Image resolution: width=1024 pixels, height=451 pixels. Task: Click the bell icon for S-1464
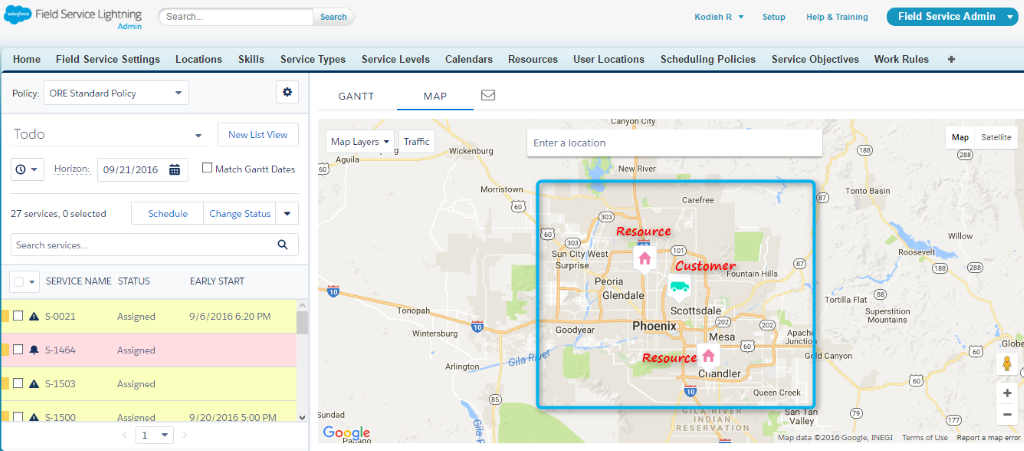pos(34,350)
